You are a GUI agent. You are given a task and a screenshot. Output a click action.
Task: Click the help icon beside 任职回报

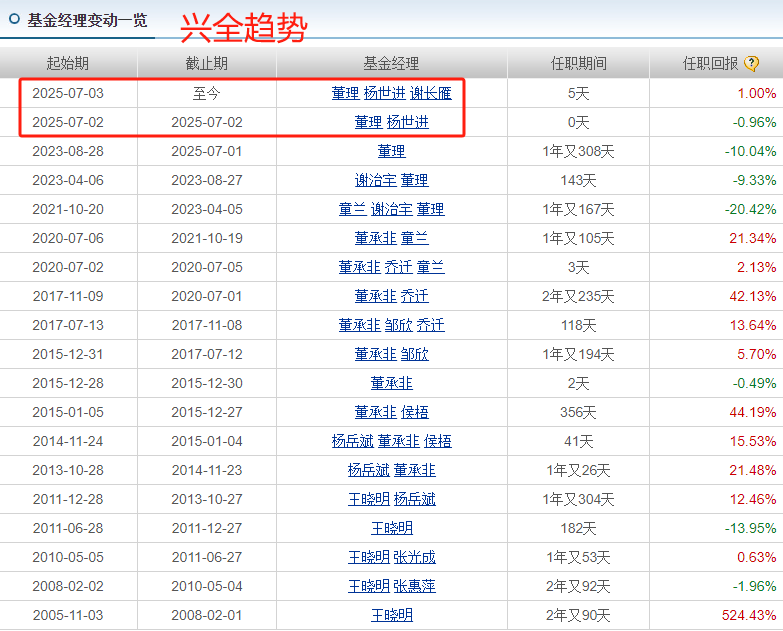(x=751, y=63)
